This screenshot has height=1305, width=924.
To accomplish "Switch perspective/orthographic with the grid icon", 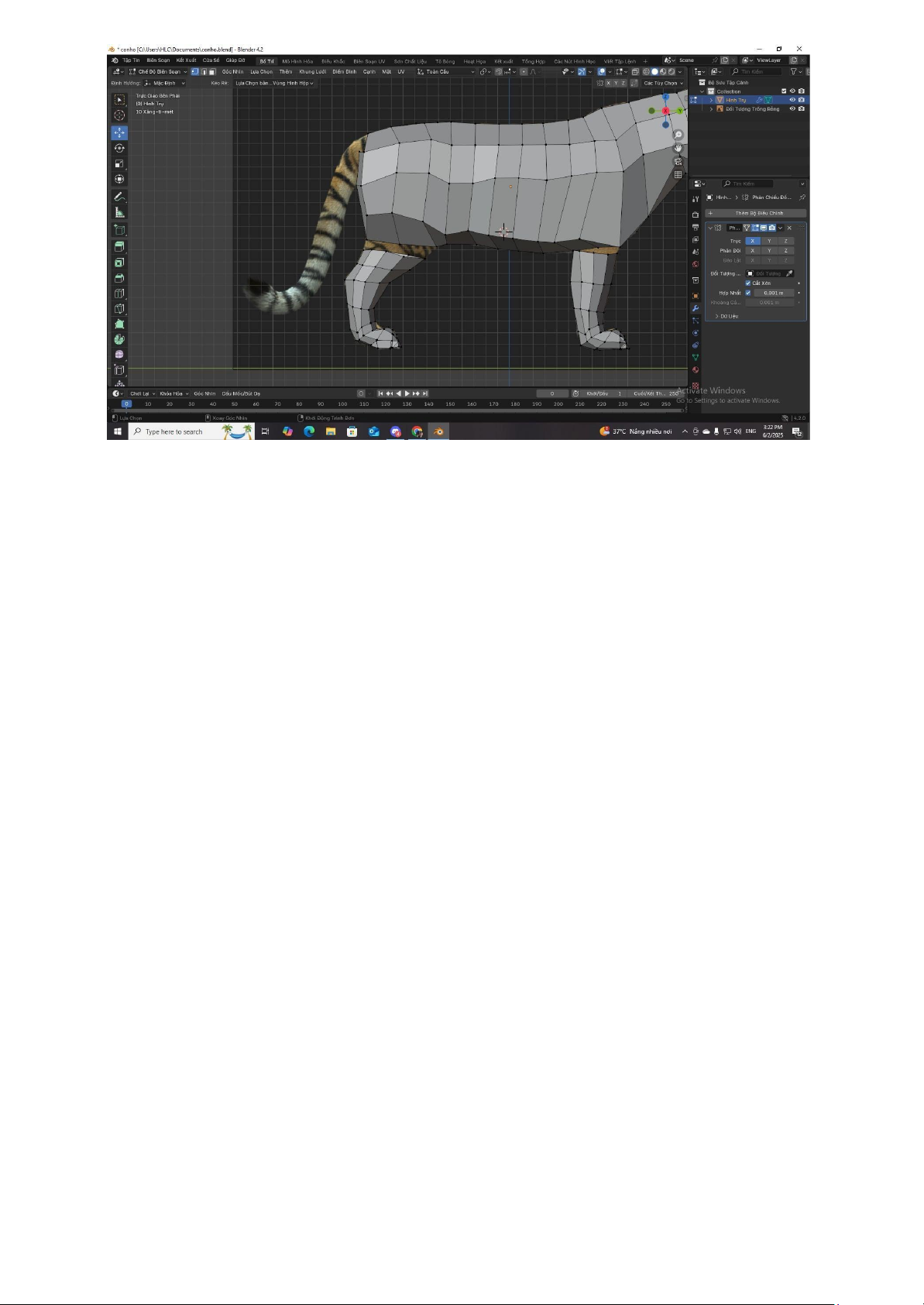I will tap(678, 175).
